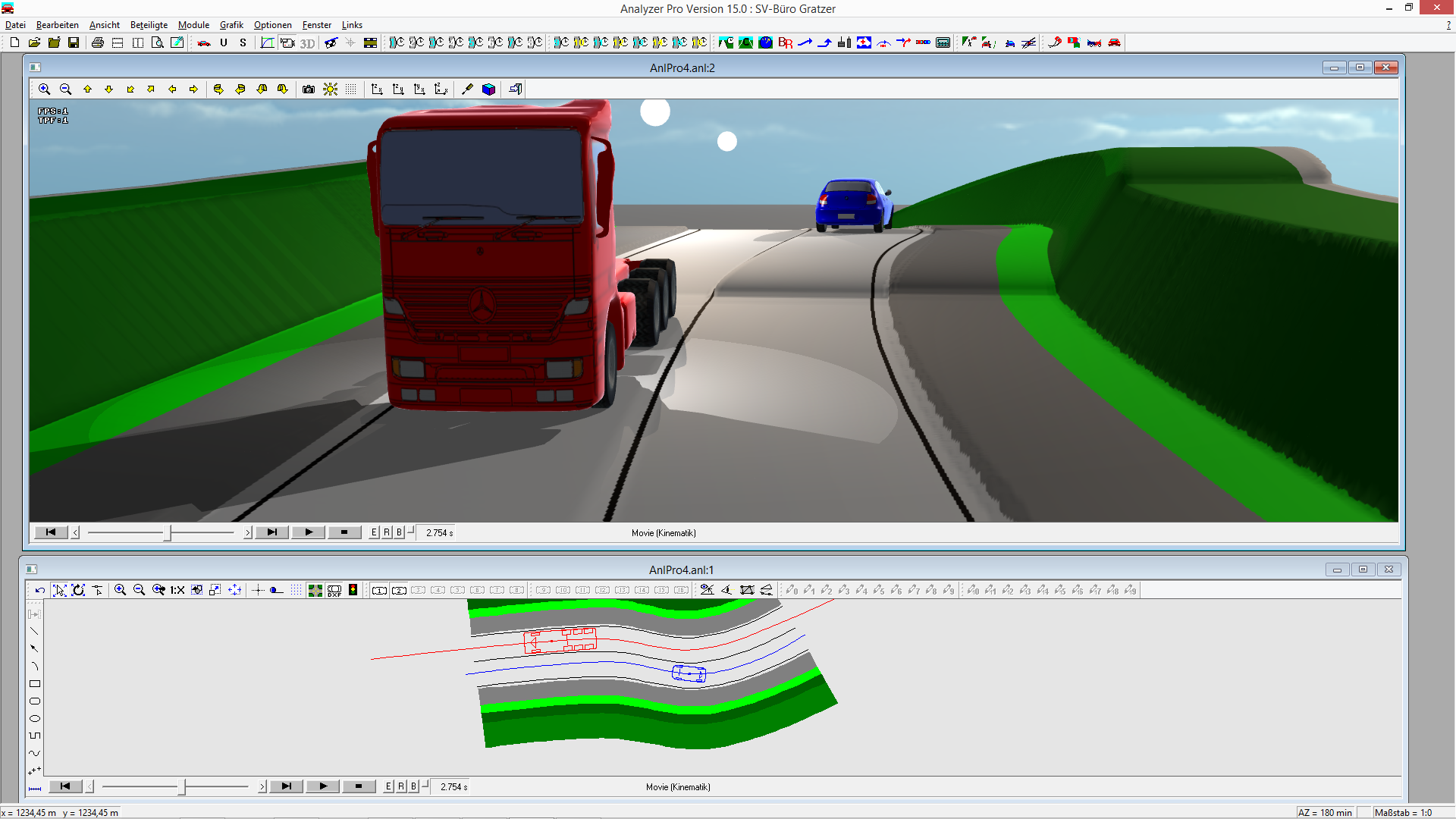
Task: Click the red car icon in main toolbar
Action: [204, 42]
